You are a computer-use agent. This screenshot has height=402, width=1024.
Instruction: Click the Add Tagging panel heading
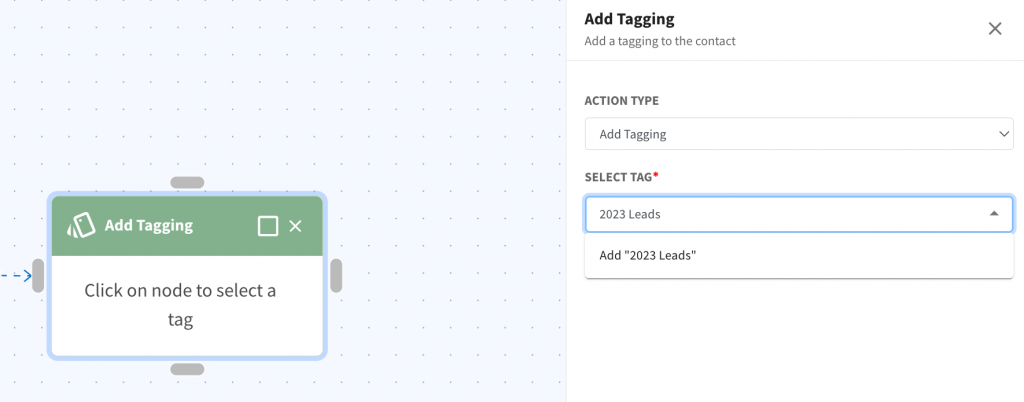click(630, 20)
